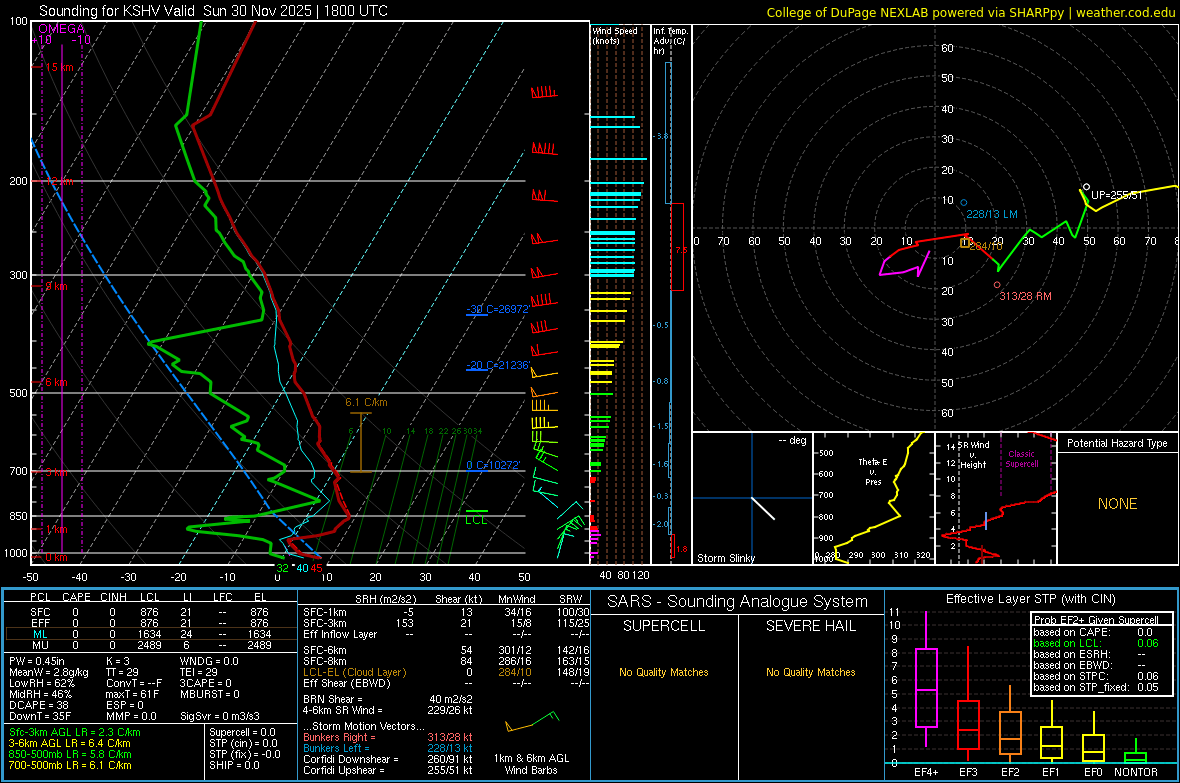Click the green surface dewpoint '32' label

[282, 568]
